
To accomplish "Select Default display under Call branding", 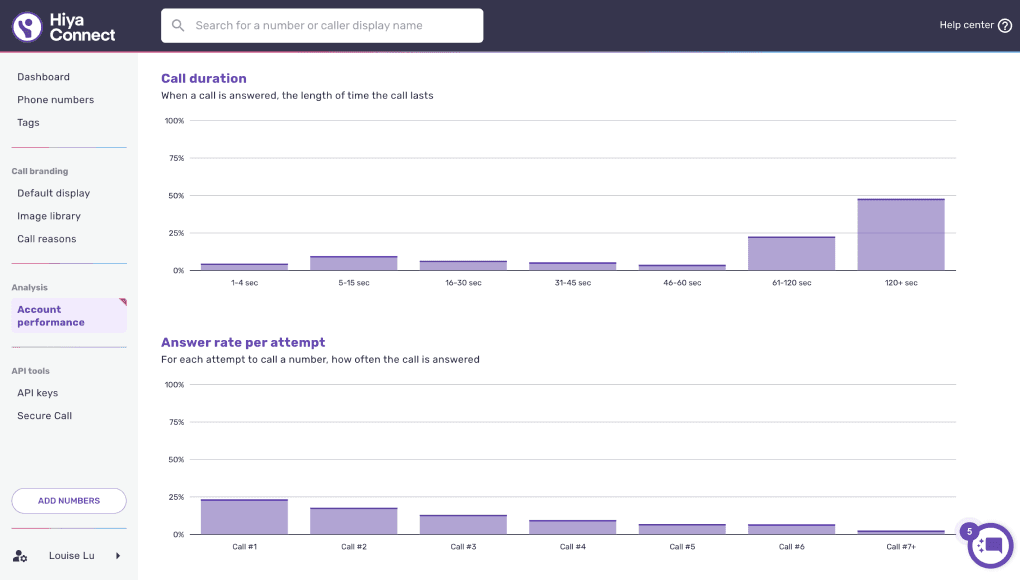I will pyautogui.click(x=53, y=193).
